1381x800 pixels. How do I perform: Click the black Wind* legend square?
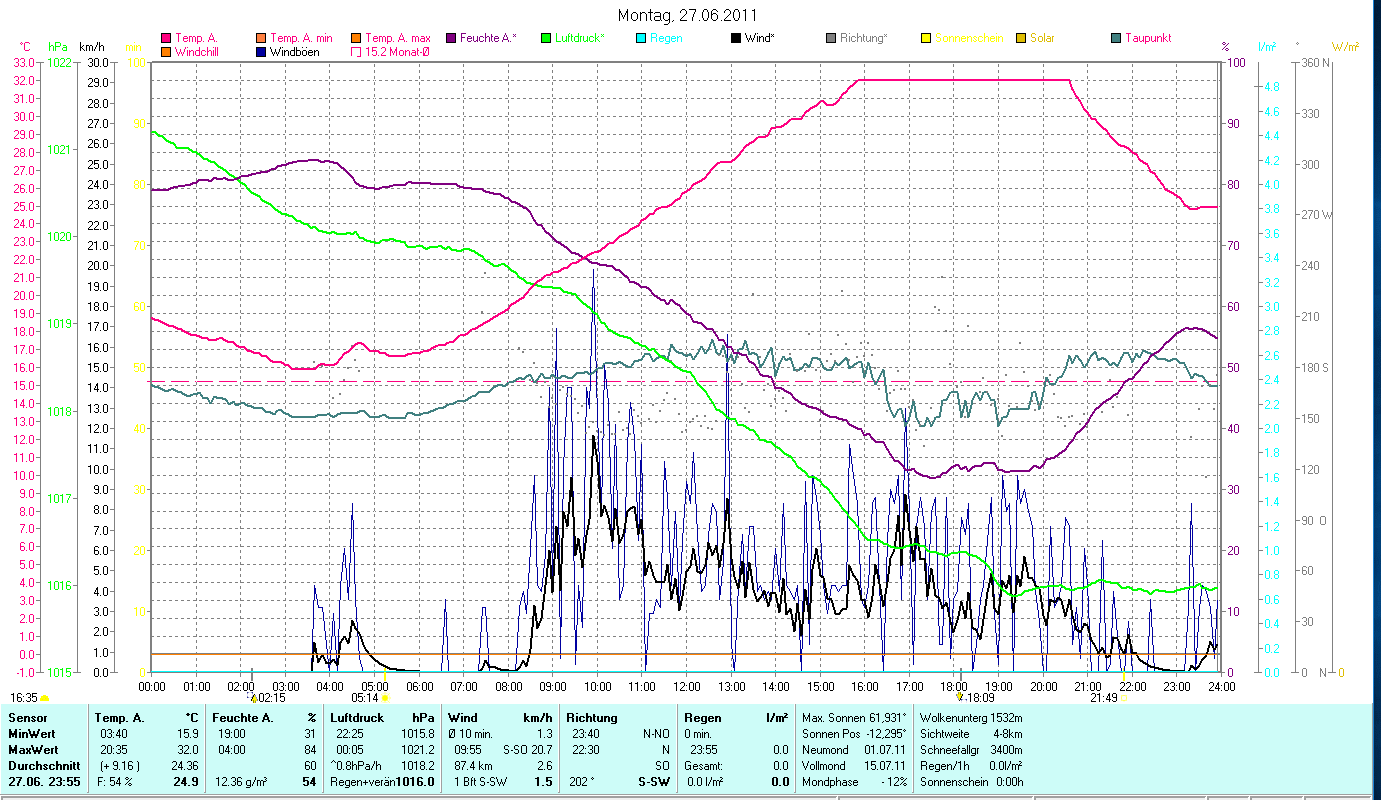click(x=736, y=38)
